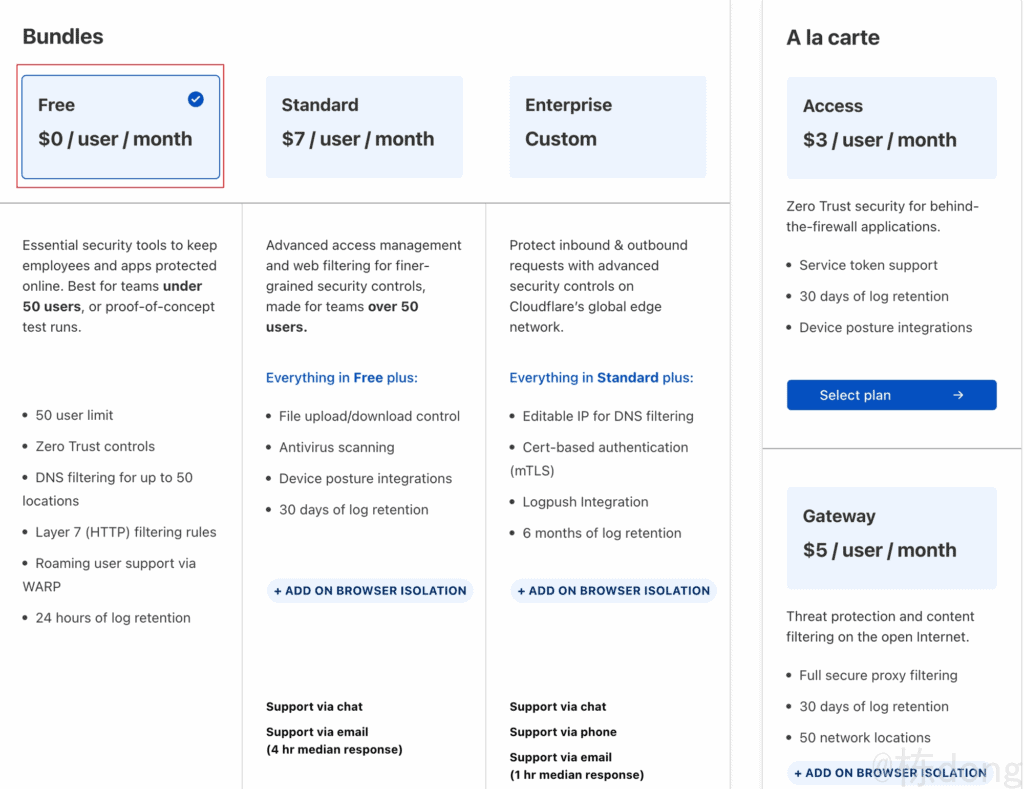Screen dimensions: 1024x789
Task: Pick the Enterprise Custom plan card
Action: [x=607, y=127]
